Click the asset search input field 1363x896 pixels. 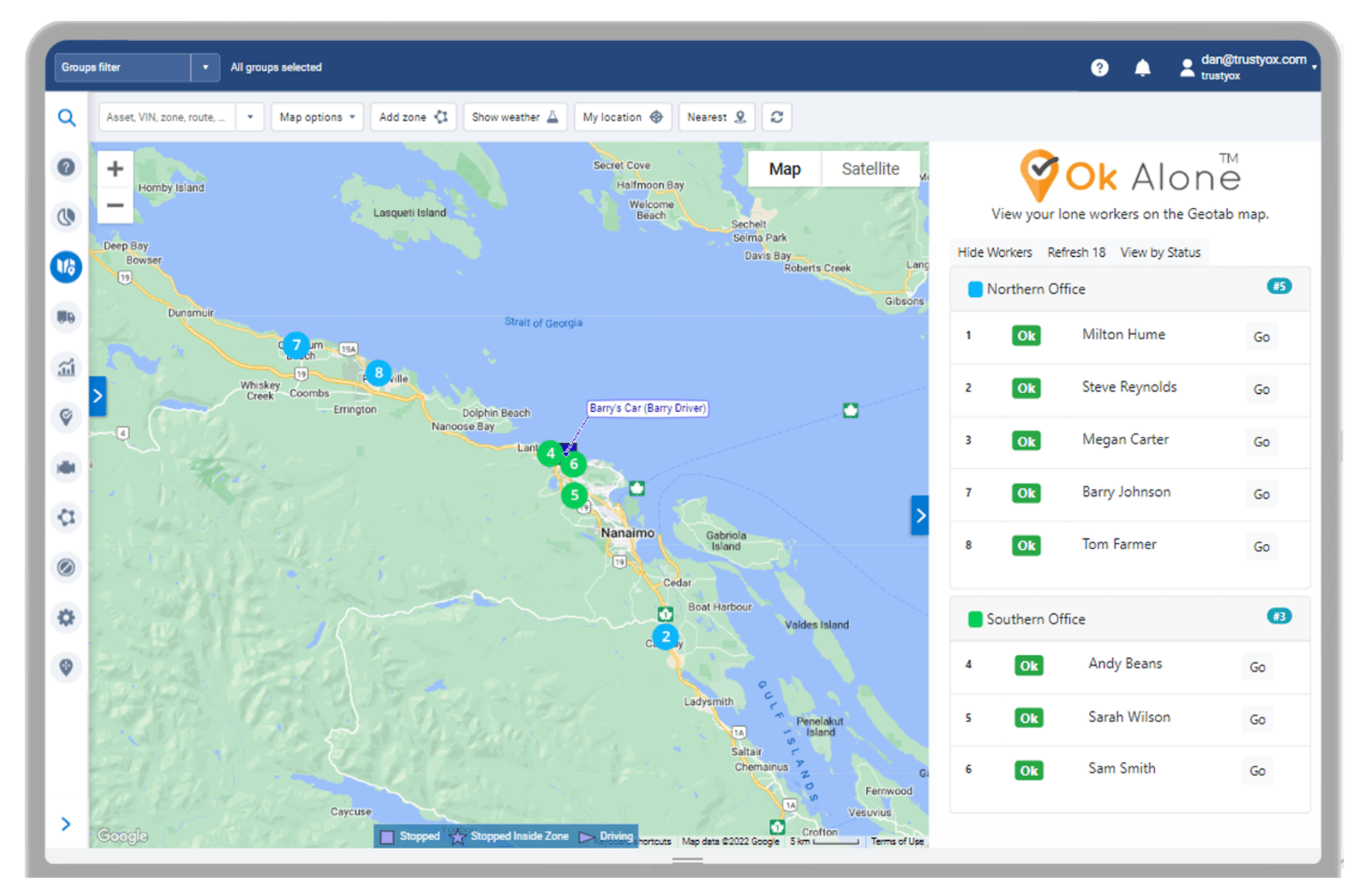point(168,117)
